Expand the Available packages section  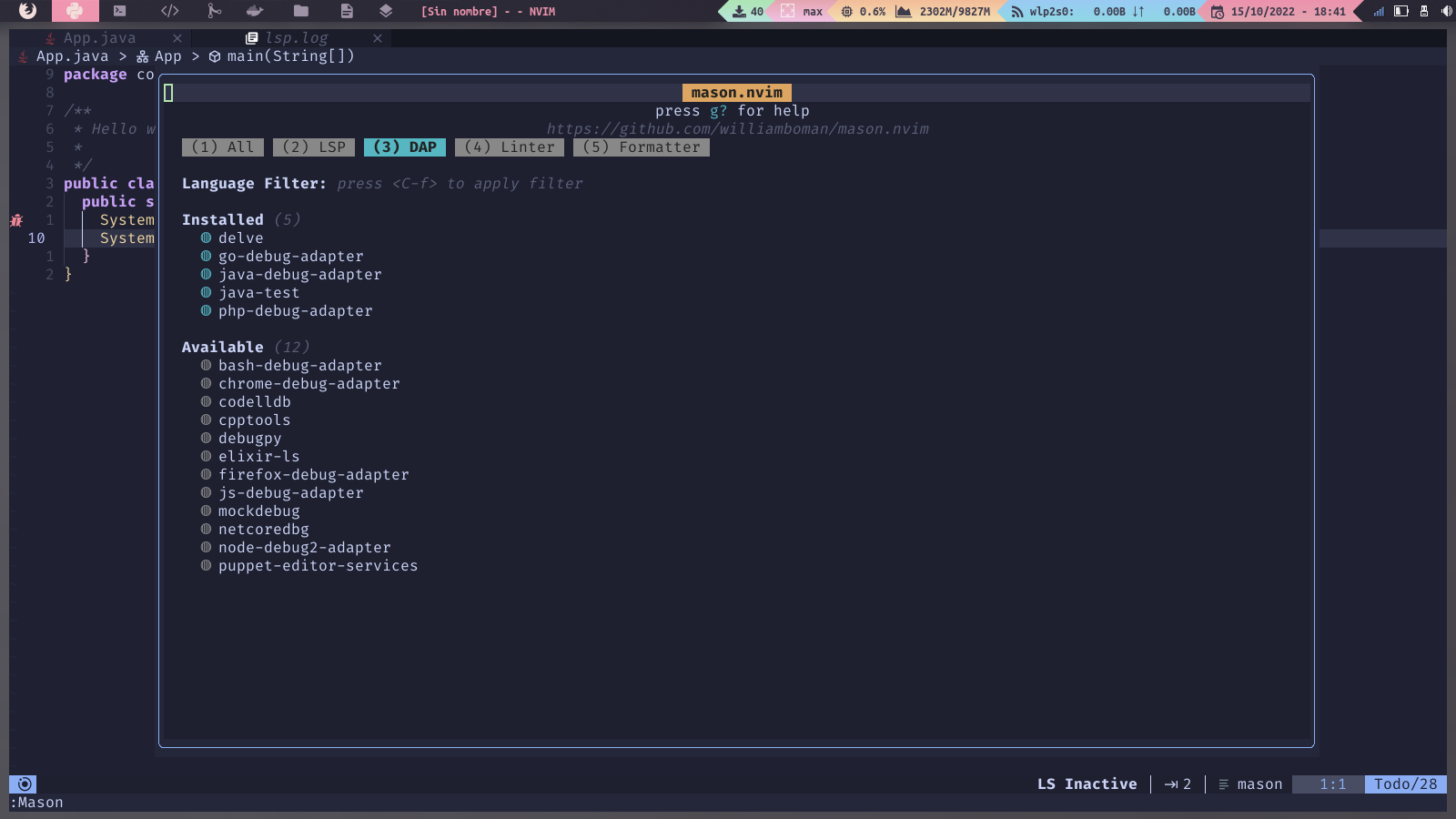[x=222, y=347]
